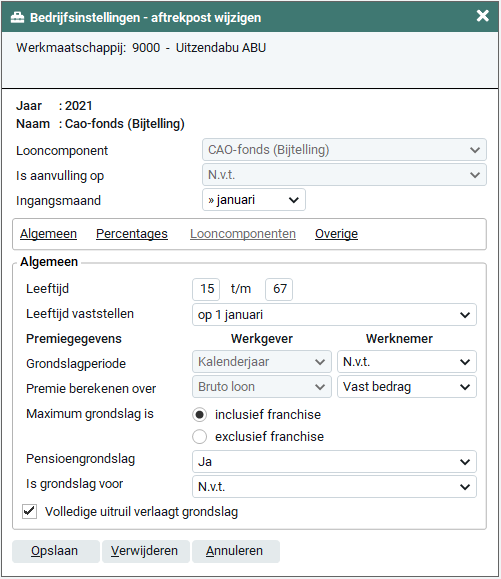Click the minimum Leeftijd field showing 15
Viewport: 501px width, 579px height.
pos(206,289)
